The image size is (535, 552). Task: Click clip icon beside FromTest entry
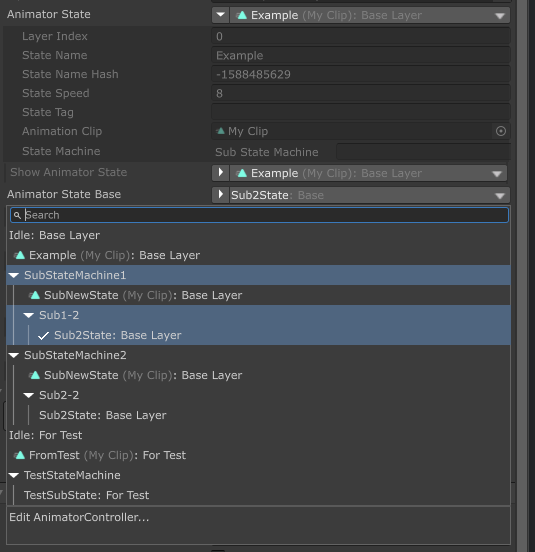[x=20, y=455]
